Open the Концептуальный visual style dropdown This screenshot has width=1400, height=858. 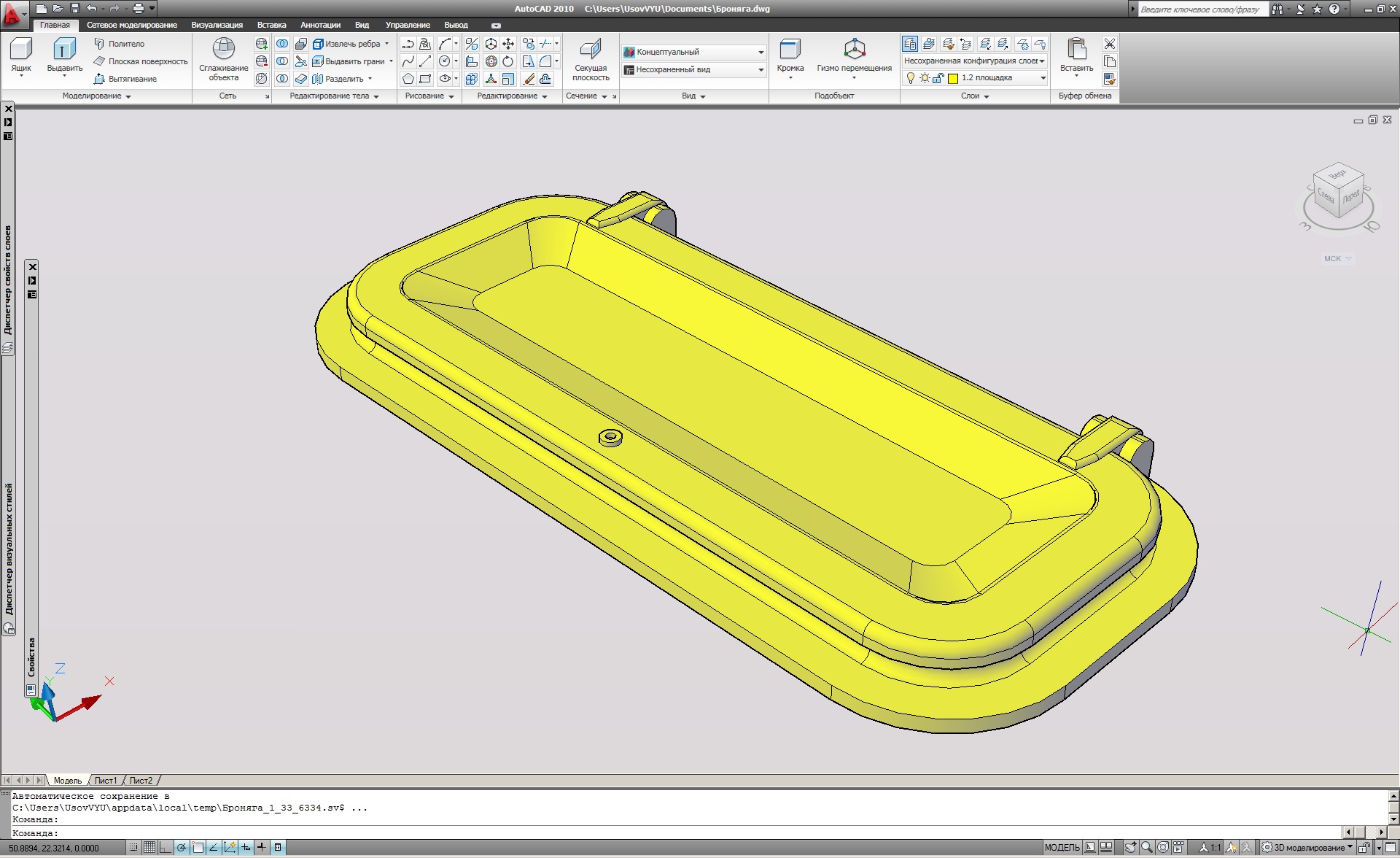(693, 52)
